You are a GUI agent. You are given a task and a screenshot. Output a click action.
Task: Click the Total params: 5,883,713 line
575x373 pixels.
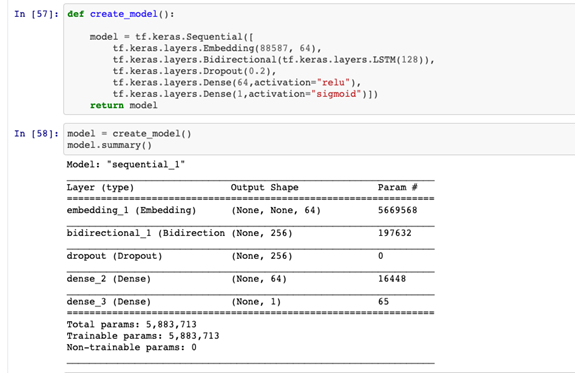click(132, 325)
